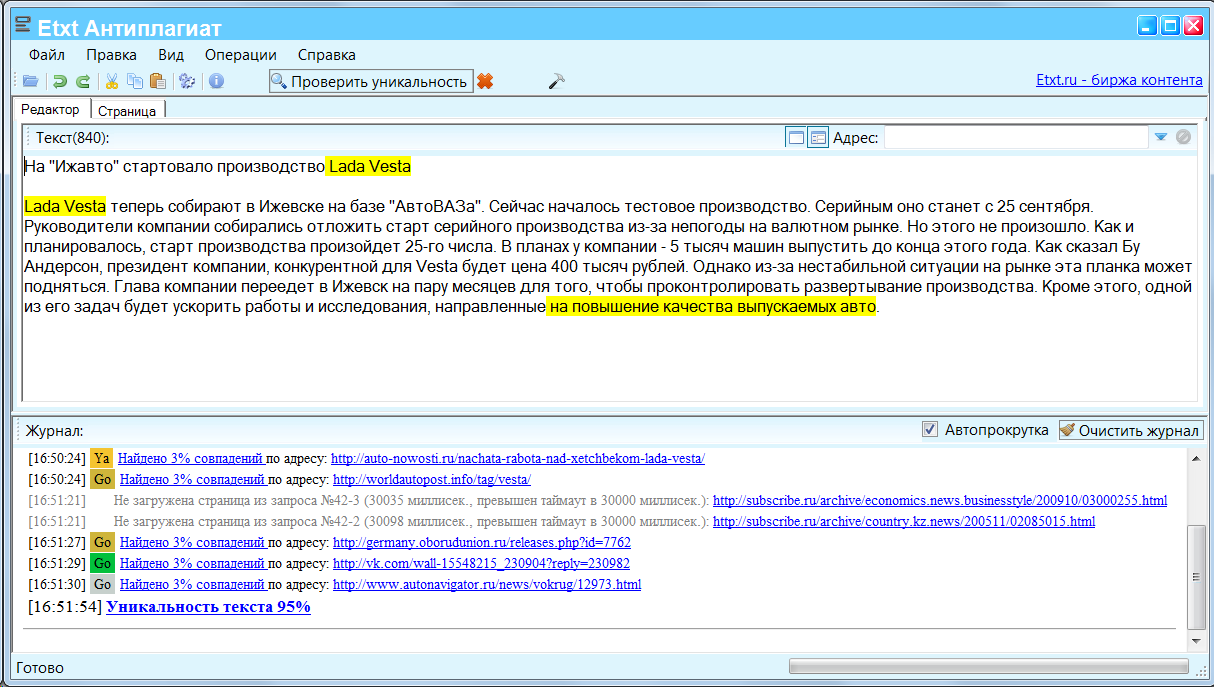Screen dimensions: 1214x687
Task: Click the open file folder icon
Action: point(30,82)
